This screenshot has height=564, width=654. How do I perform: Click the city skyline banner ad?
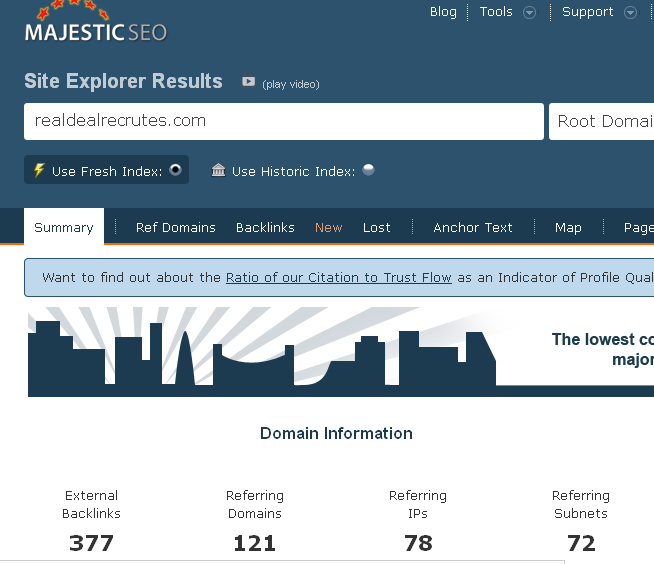click(340, 352)
